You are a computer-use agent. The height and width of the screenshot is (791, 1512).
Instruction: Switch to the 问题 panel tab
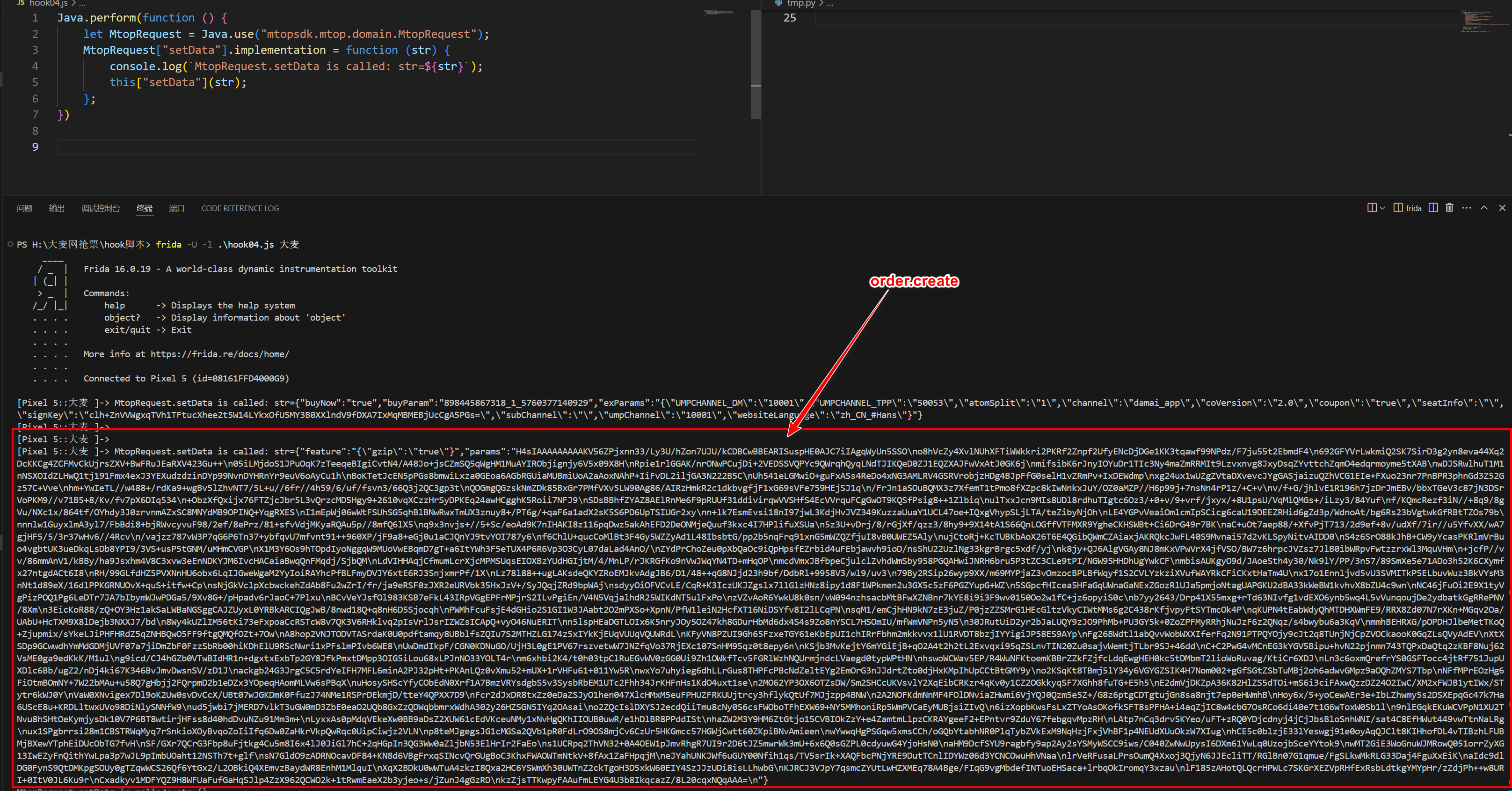click(x=25, y=208)
